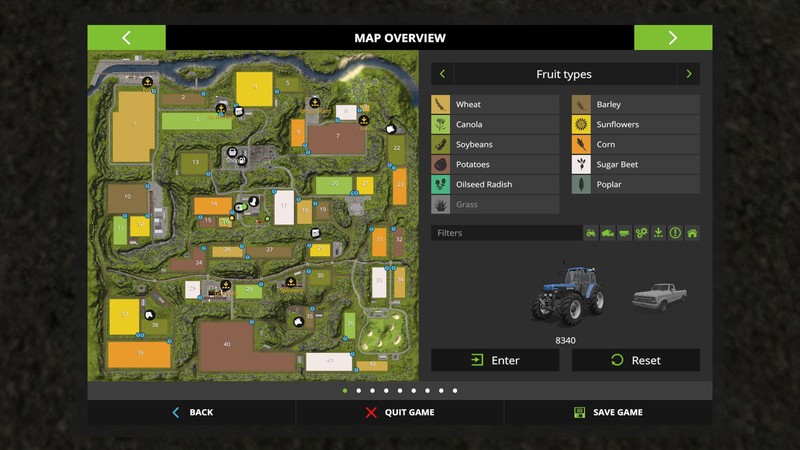Click the orange Corn color swatch

(x=581, y=144)
